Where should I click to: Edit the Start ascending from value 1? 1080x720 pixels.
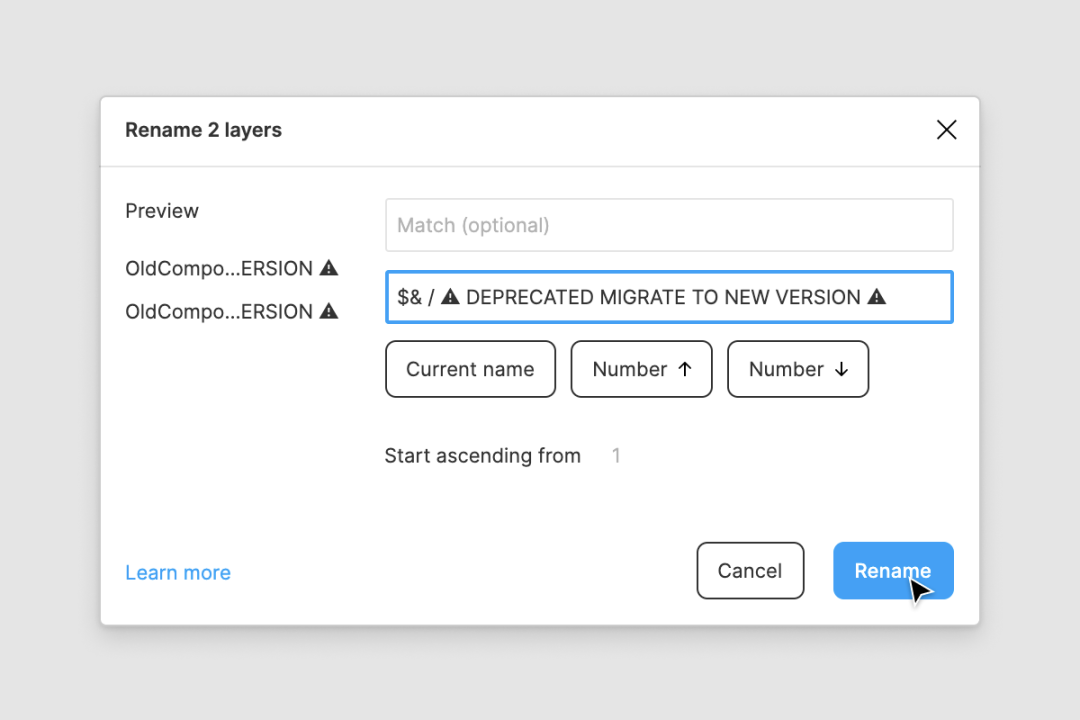[x=616, y=455]
